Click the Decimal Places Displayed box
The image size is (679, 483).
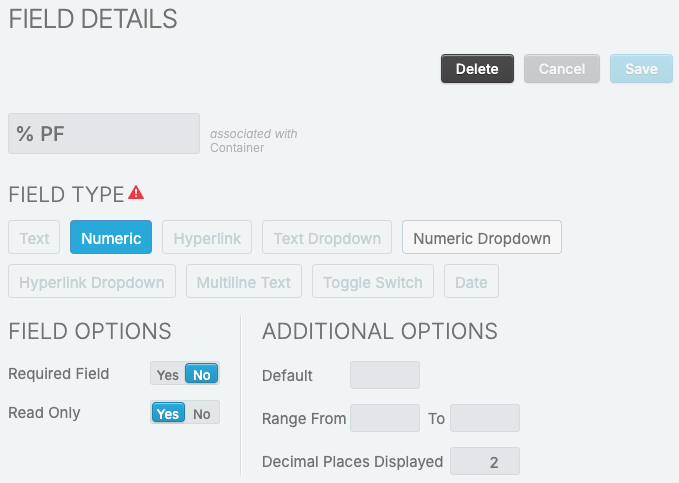[x=485, y=461]
